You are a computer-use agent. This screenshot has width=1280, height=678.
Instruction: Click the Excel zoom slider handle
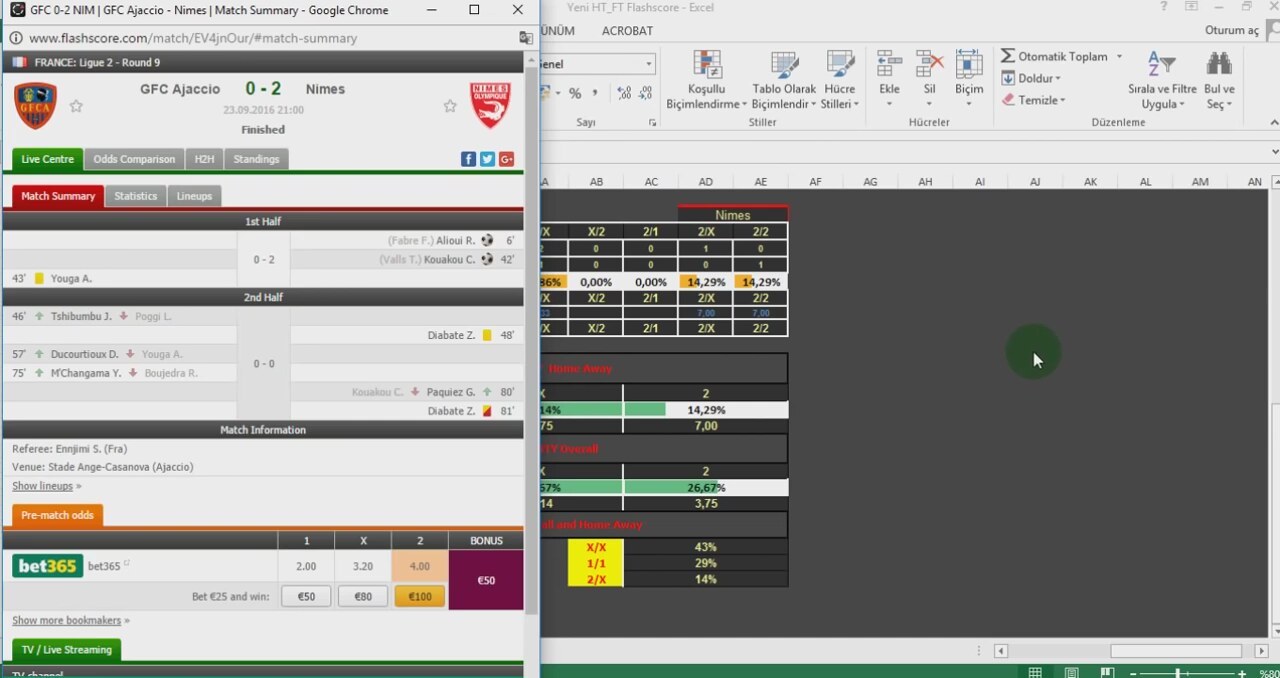pos(1179,674)
